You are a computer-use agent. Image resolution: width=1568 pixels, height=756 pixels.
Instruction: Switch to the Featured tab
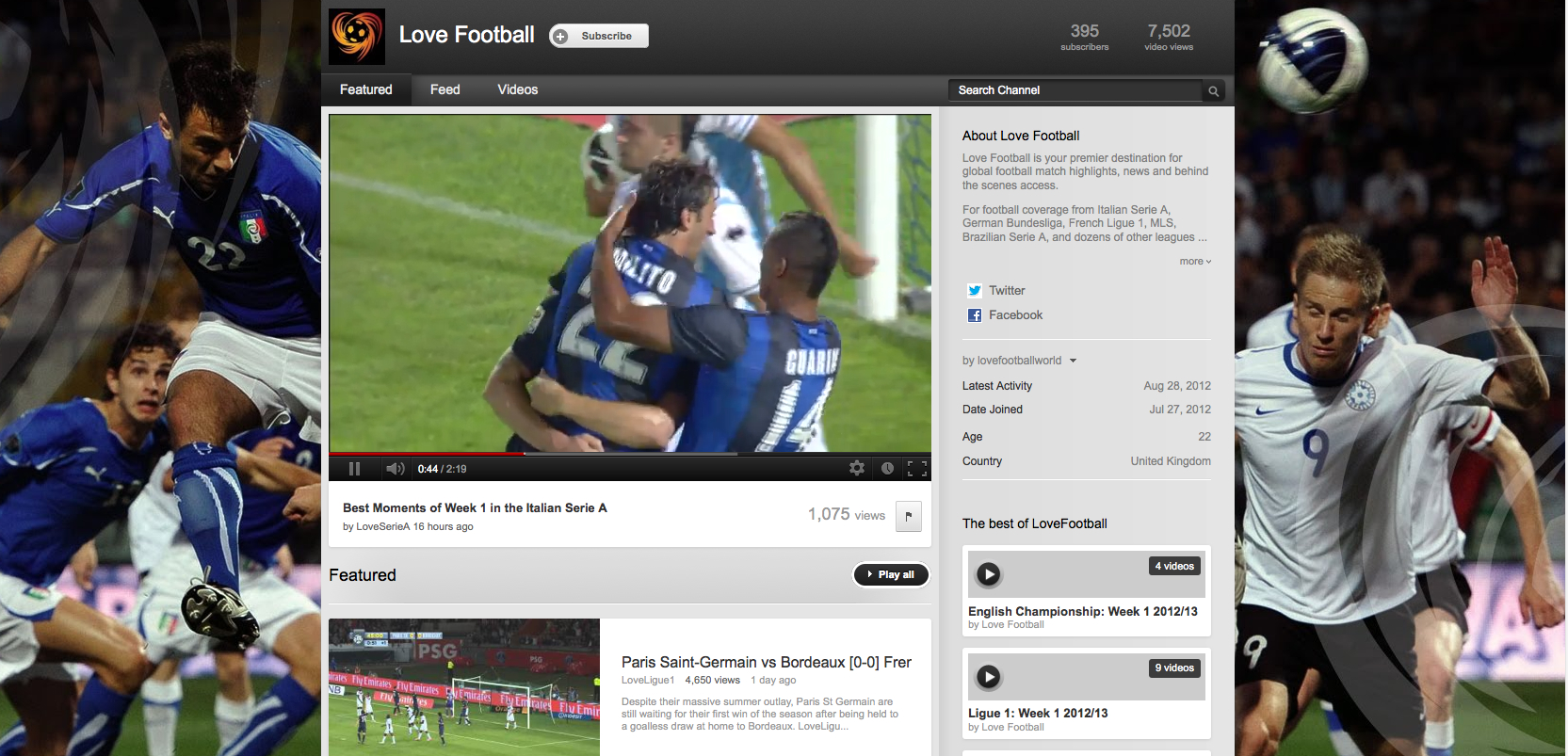(366, 89)
